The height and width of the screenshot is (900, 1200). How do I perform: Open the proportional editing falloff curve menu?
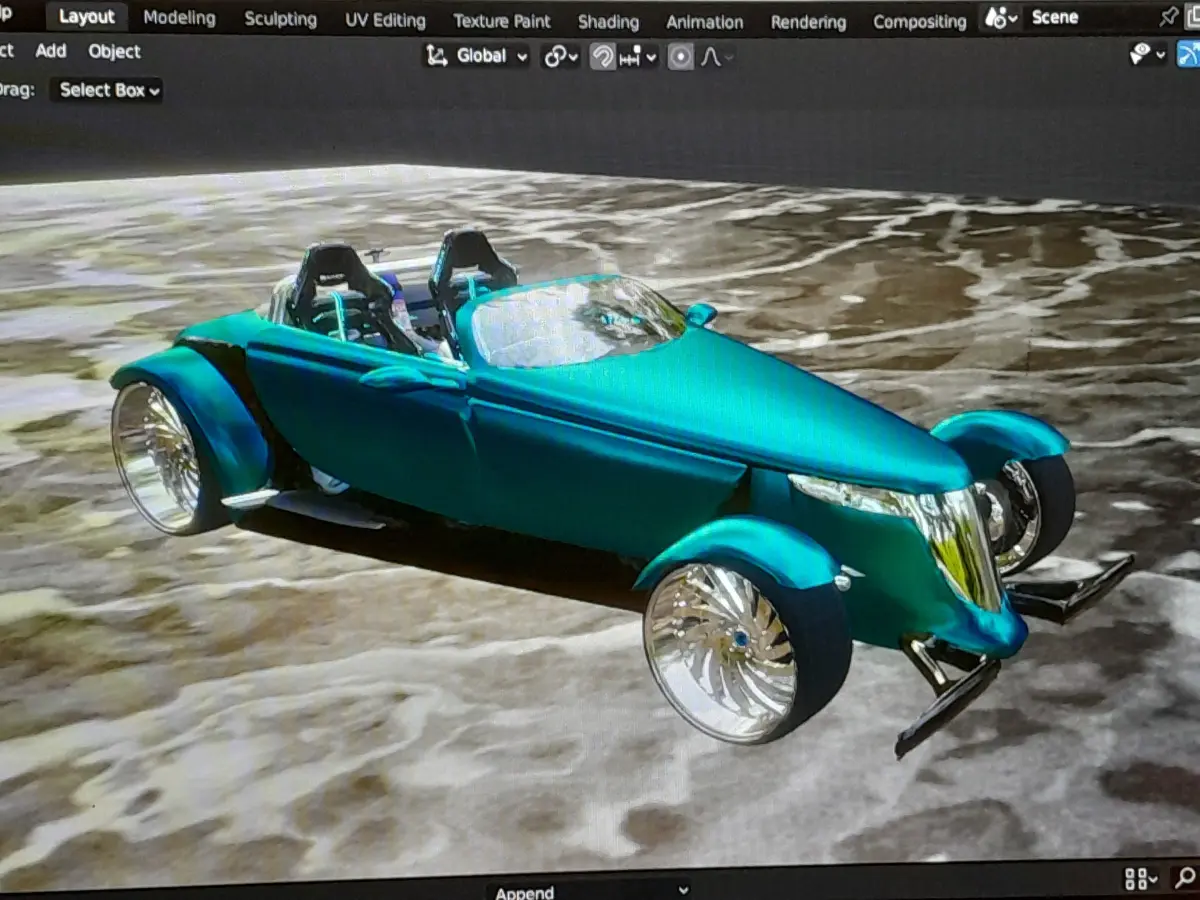tap(716, 57)
